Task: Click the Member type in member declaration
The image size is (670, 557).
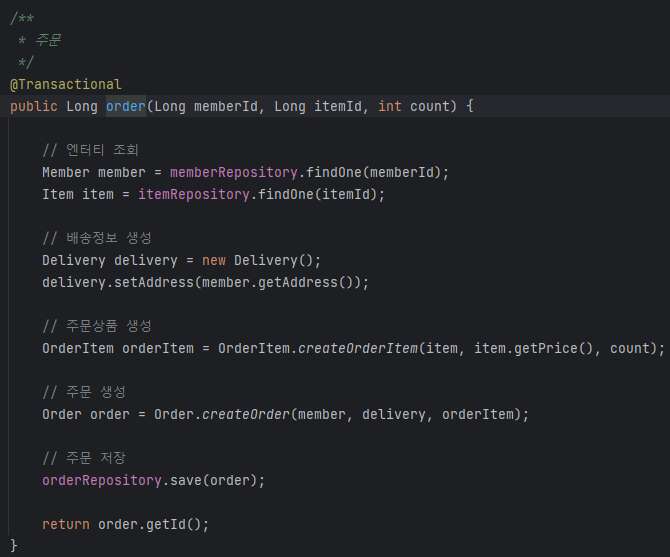Action: click(66, 173)
